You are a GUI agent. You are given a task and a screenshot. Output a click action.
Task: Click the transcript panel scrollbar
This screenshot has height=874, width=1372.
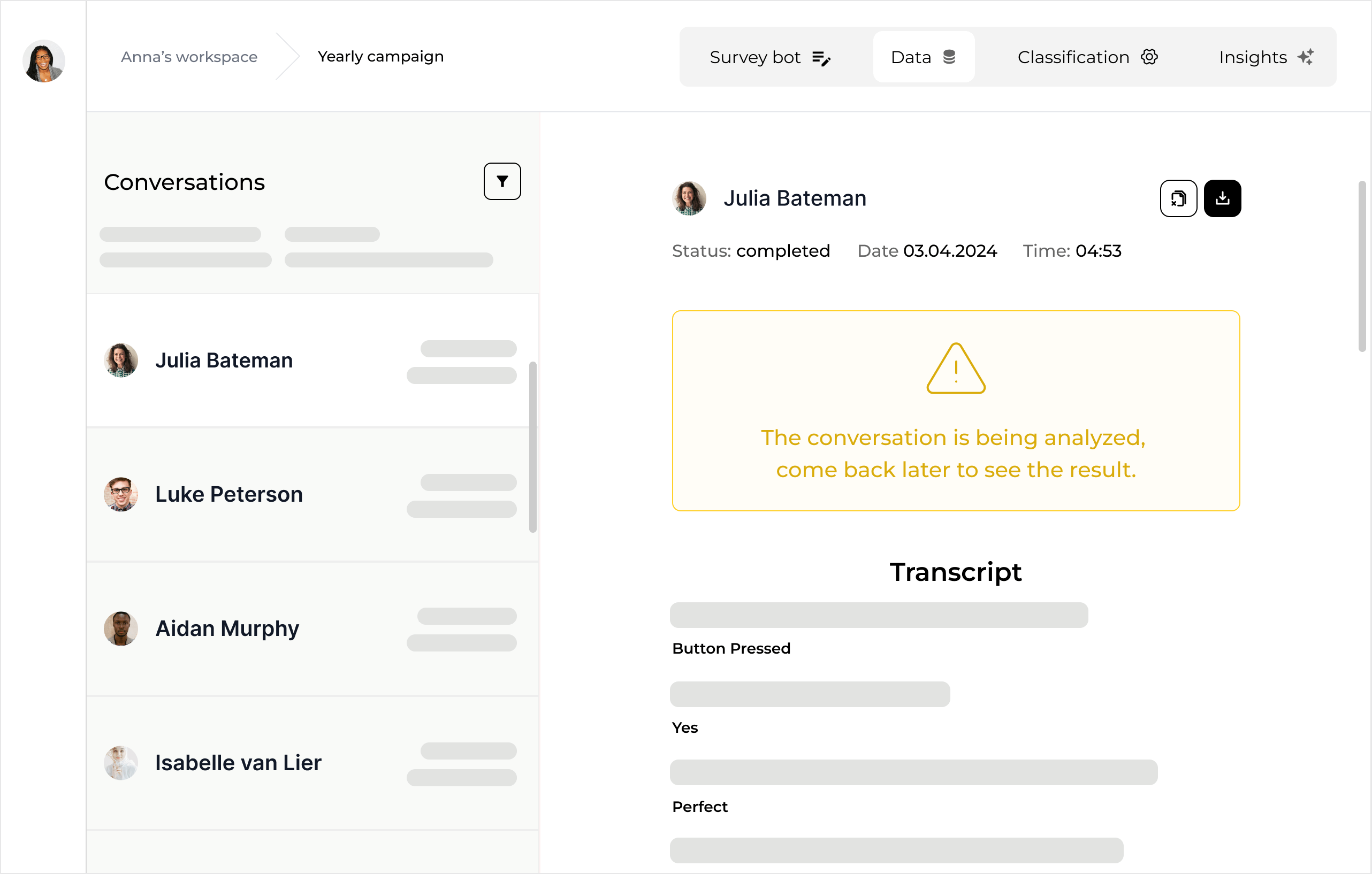1361,266
